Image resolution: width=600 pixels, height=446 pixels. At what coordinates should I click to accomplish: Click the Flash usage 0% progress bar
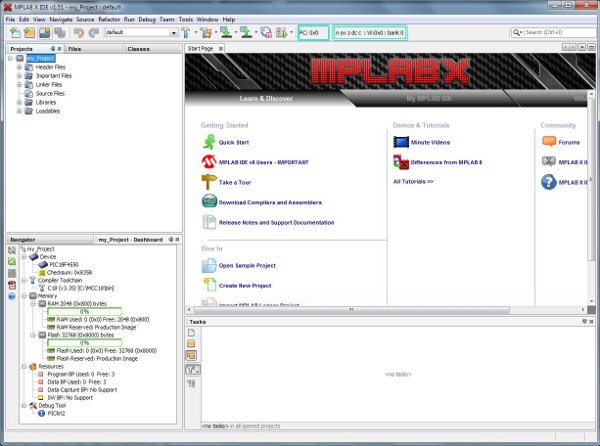point(85,343)
